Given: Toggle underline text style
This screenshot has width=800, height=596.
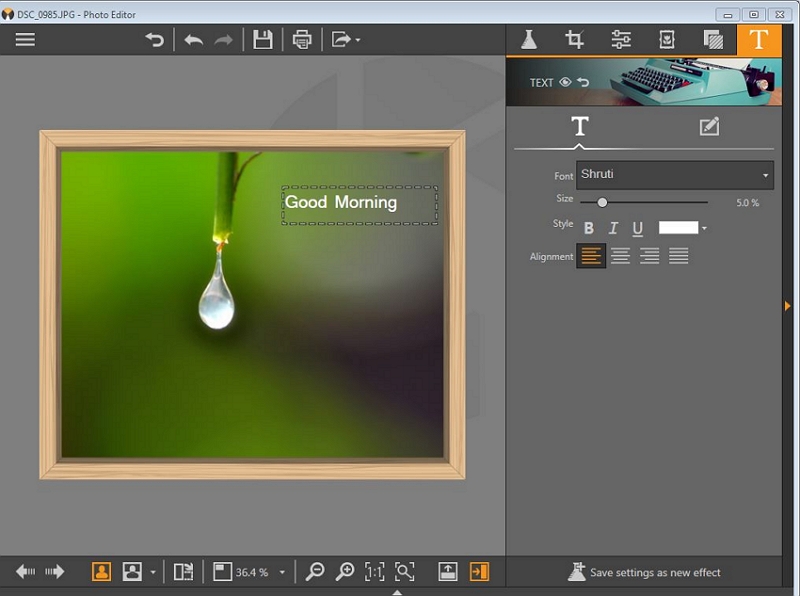Looking at the screenshot, I should pos(638,229).
